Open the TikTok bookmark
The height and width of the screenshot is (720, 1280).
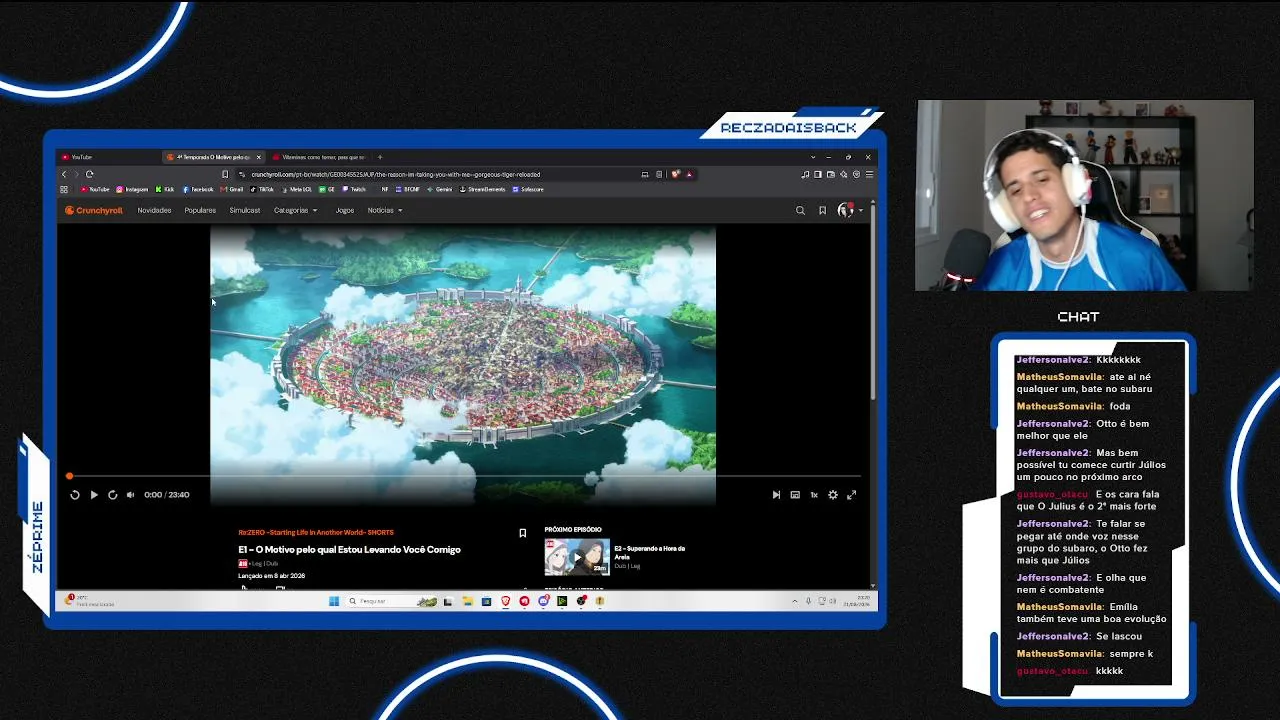click(262, 189)
